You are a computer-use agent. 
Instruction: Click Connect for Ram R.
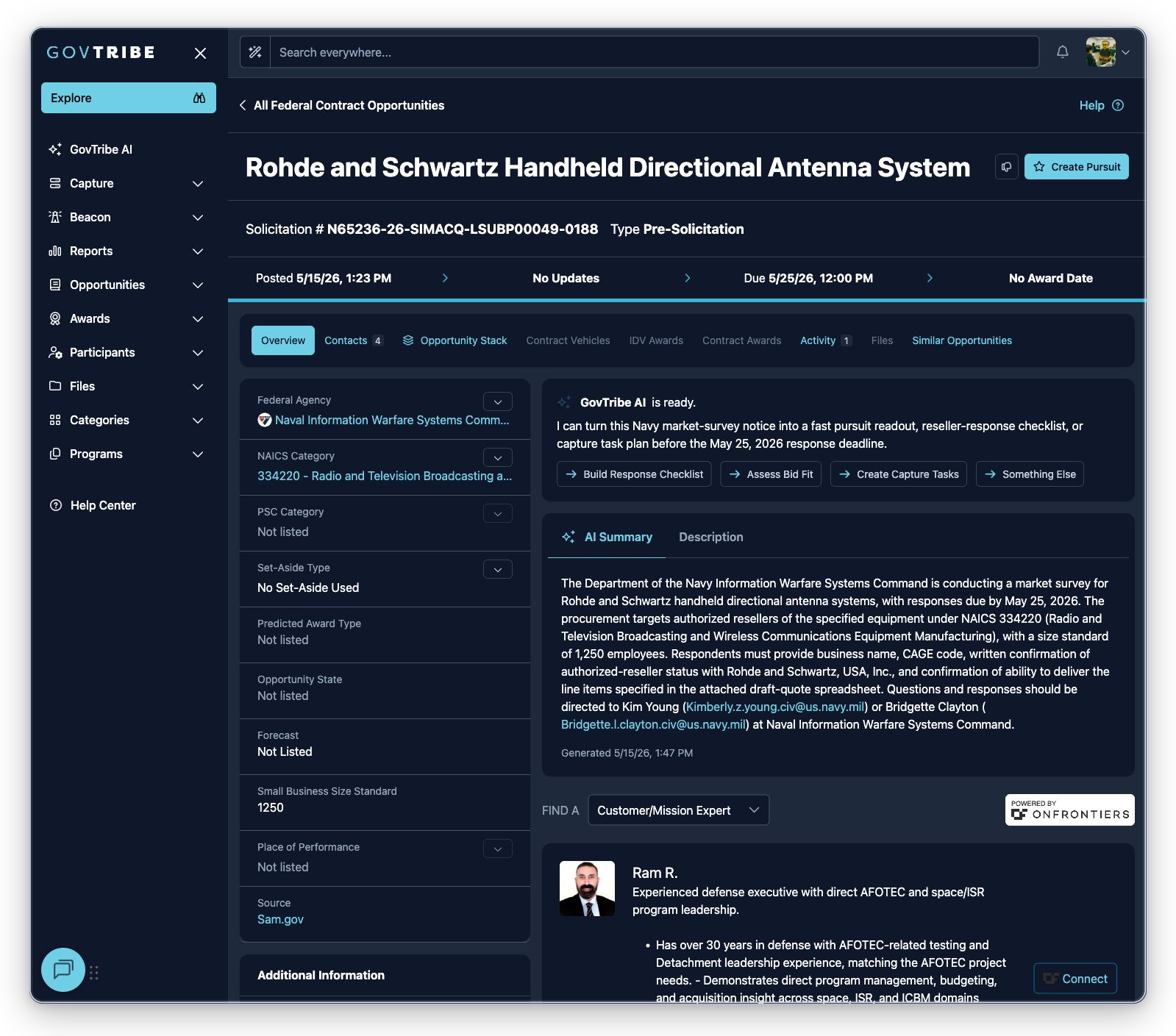tap(1075, 979)
